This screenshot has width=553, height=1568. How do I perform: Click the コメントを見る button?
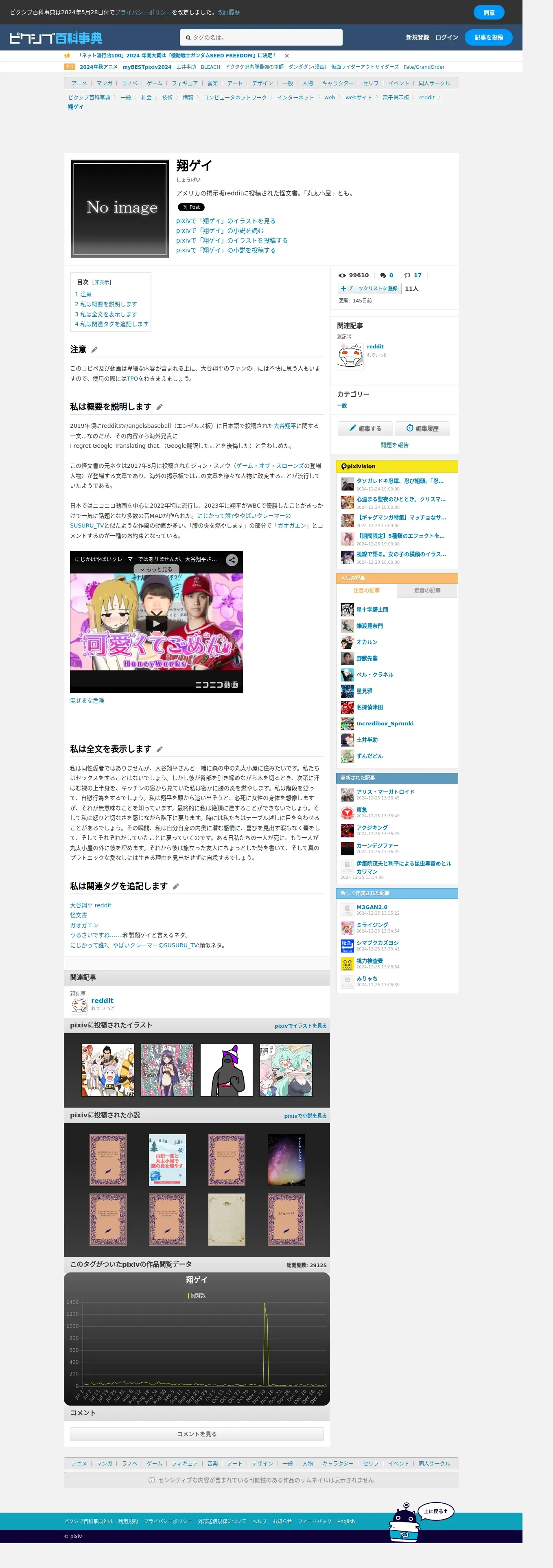pyautogui.click(x=197, y=1434)
